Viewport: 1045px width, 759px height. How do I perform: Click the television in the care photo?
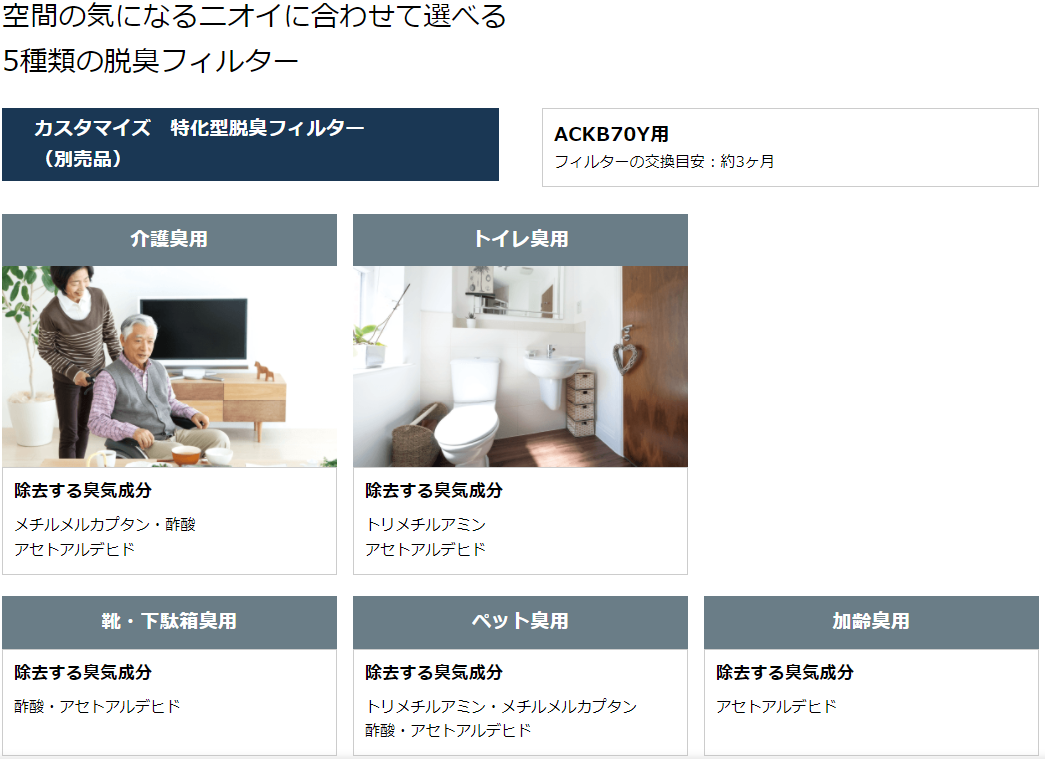click(x=193, y=336)
